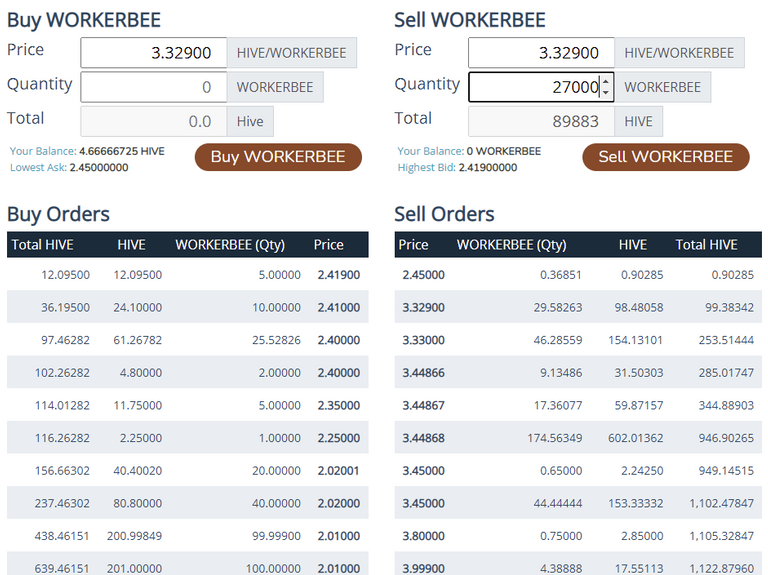Select sell order priced 3.44868
This screenshot has height=575, width=768.
coord(578,438)
